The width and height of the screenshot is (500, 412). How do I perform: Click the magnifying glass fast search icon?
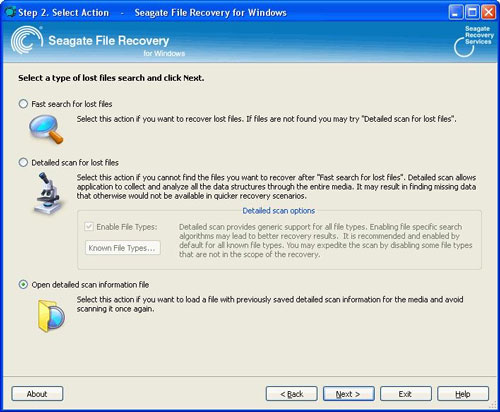point(46,129)
